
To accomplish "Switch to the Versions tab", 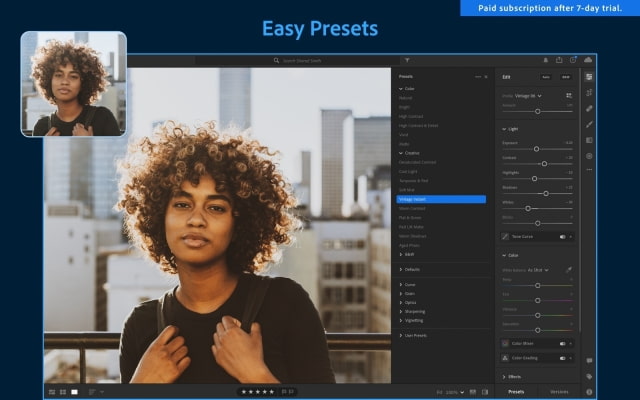I will pos(559,392).
